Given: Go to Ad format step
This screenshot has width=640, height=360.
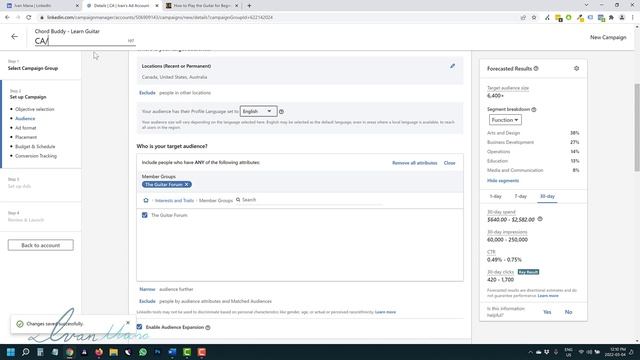Looking at the screenshot, I should pos(26,128).
